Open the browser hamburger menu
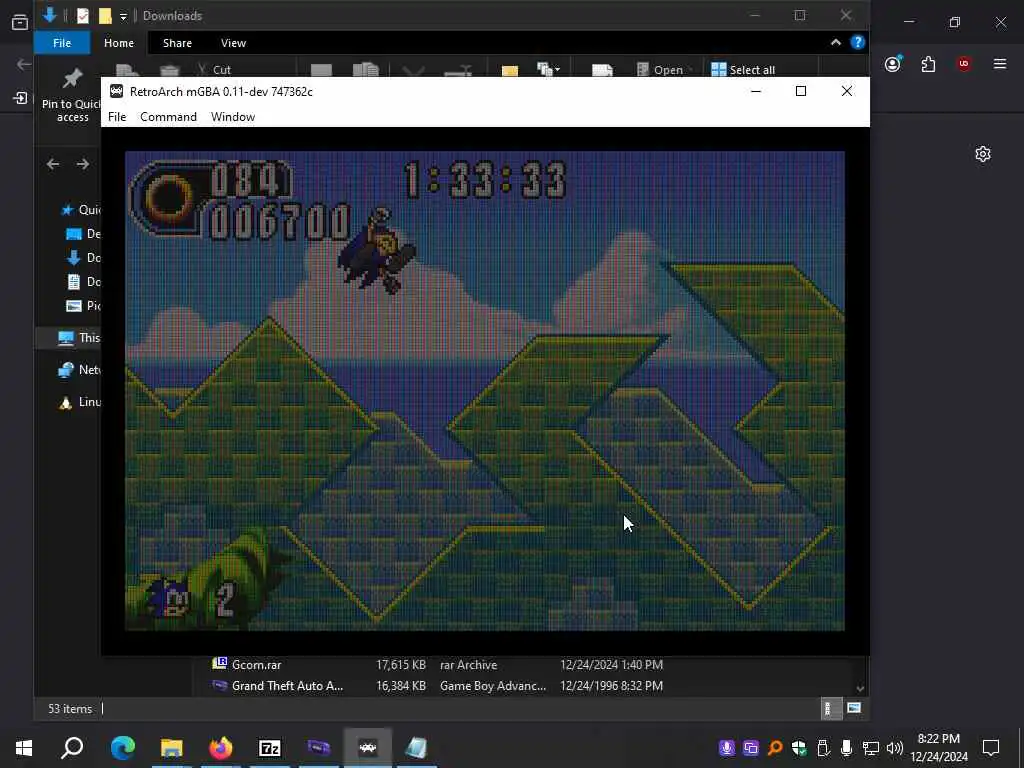 pos(999,64)
